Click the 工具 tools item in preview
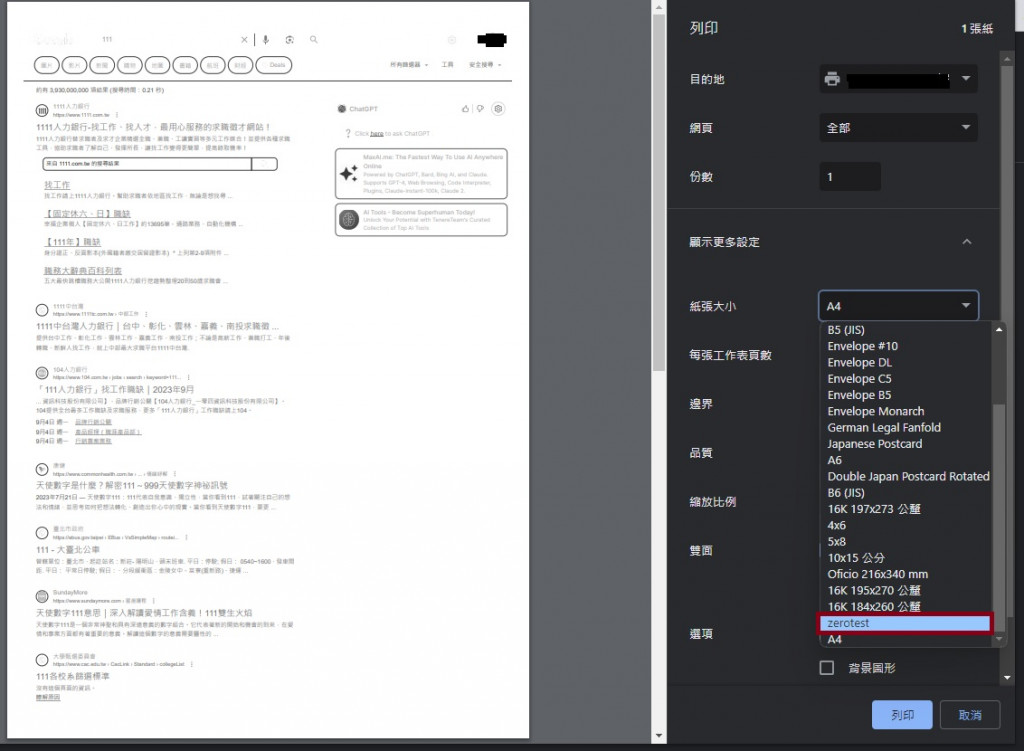1024x751 pixels. [447, 65]
